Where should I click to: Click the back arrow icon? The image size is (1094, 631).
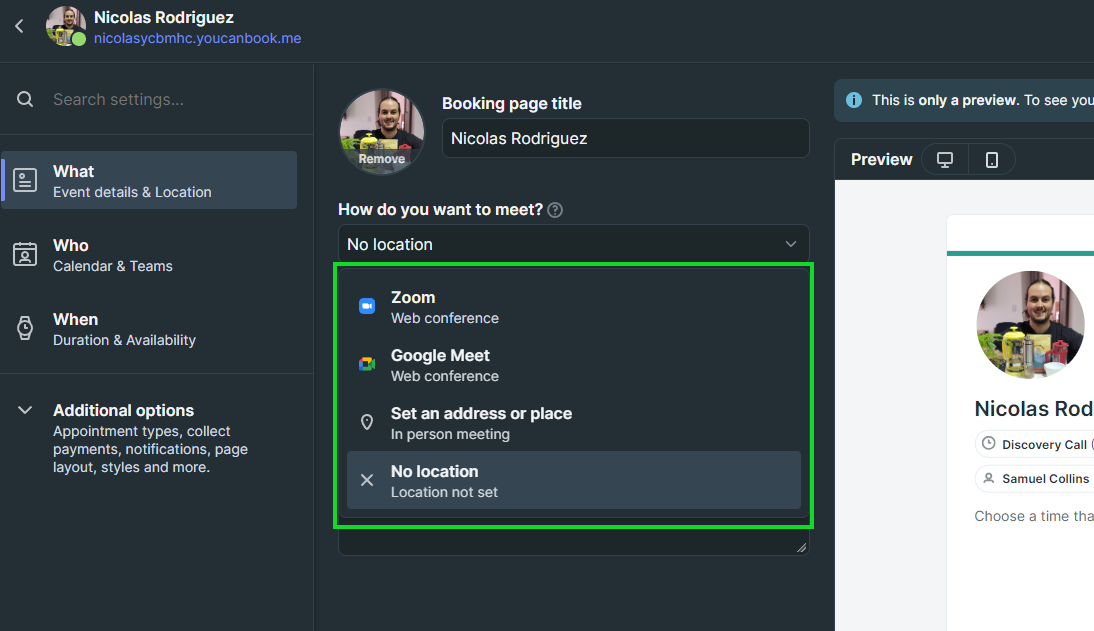pyautogui.click(x=19, y=26)
